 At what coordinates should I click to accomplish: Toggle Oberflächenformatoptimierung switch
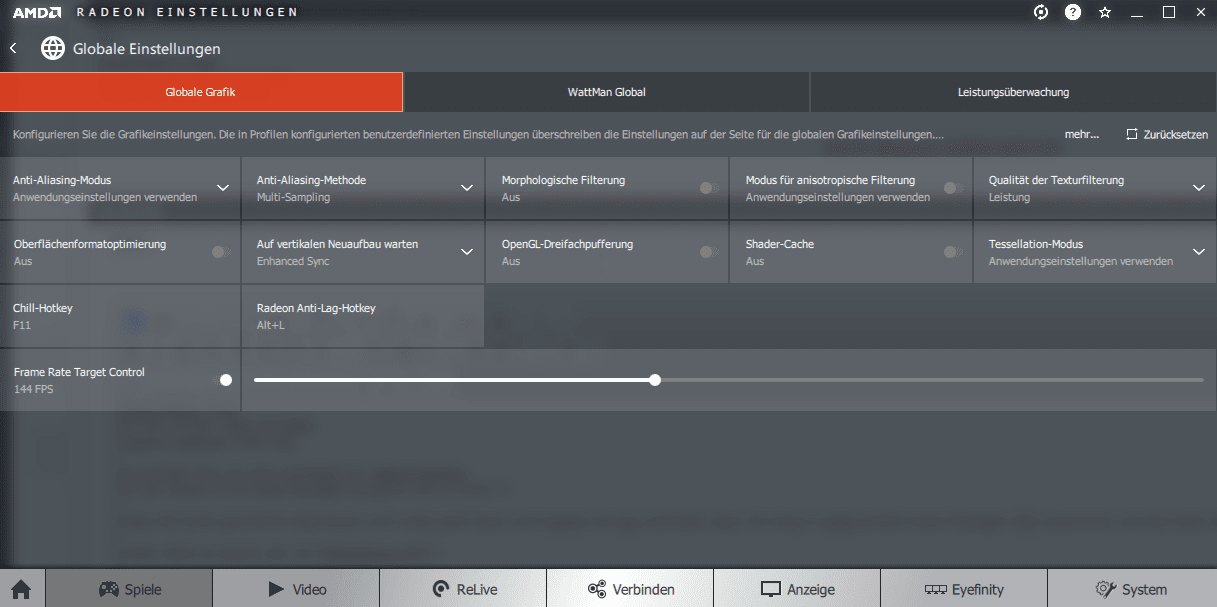click(222, 252)
